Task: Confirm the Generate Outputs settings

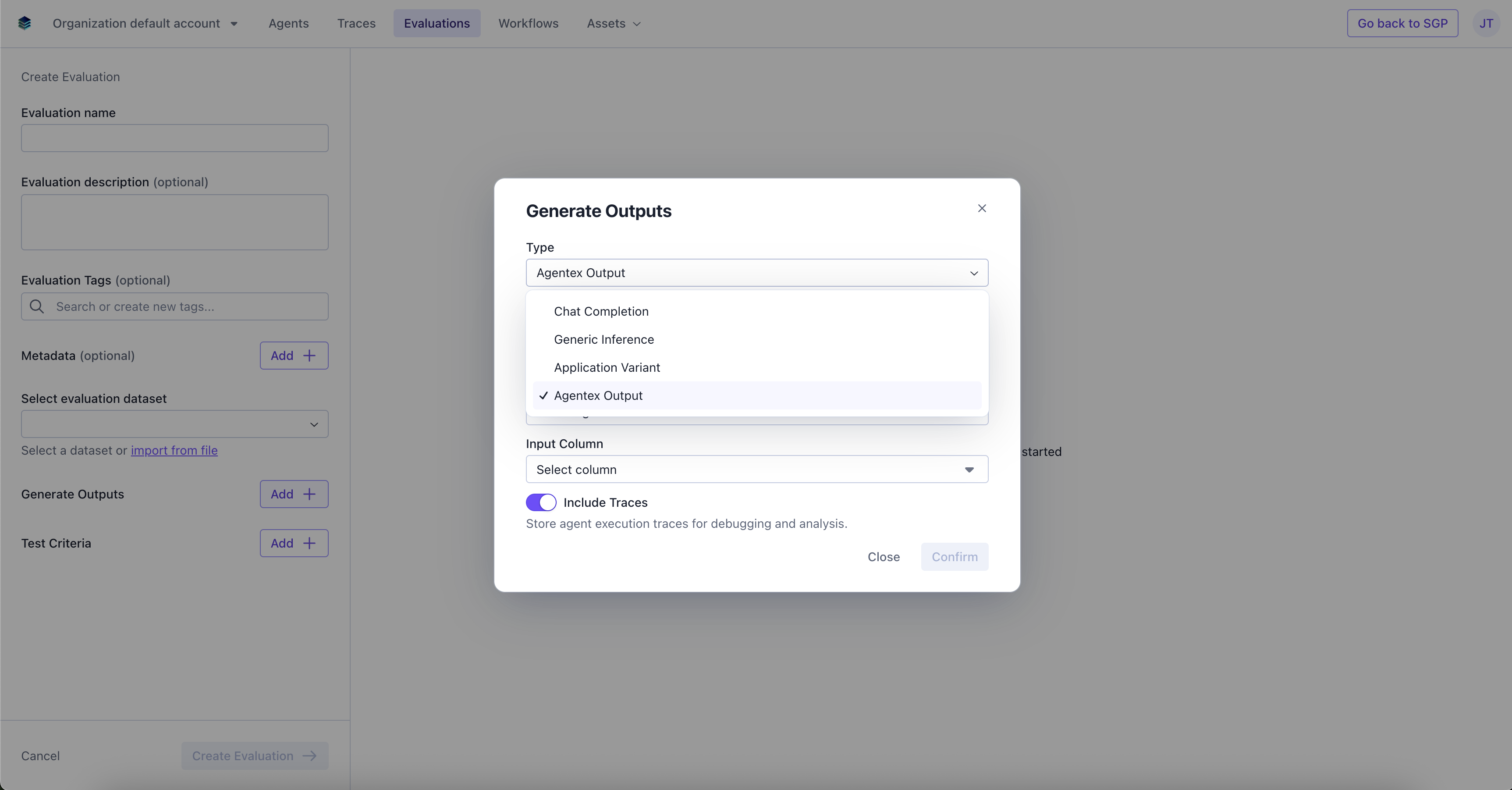Action: point(955,557)
